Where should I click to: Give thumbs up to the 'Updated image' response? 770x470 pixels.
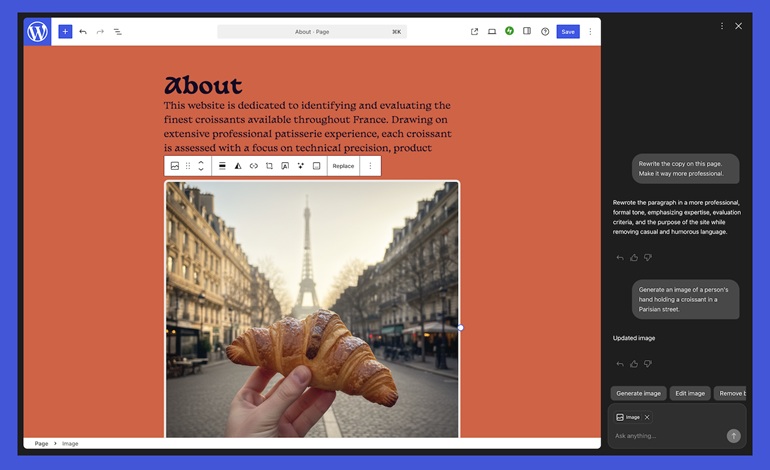click(634, 364)
